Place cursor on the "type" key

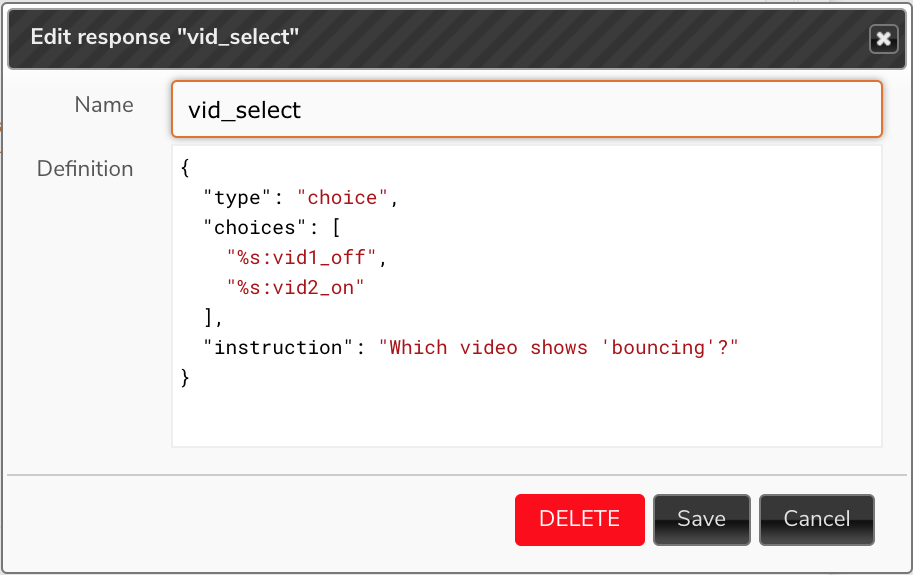point(237,198)
